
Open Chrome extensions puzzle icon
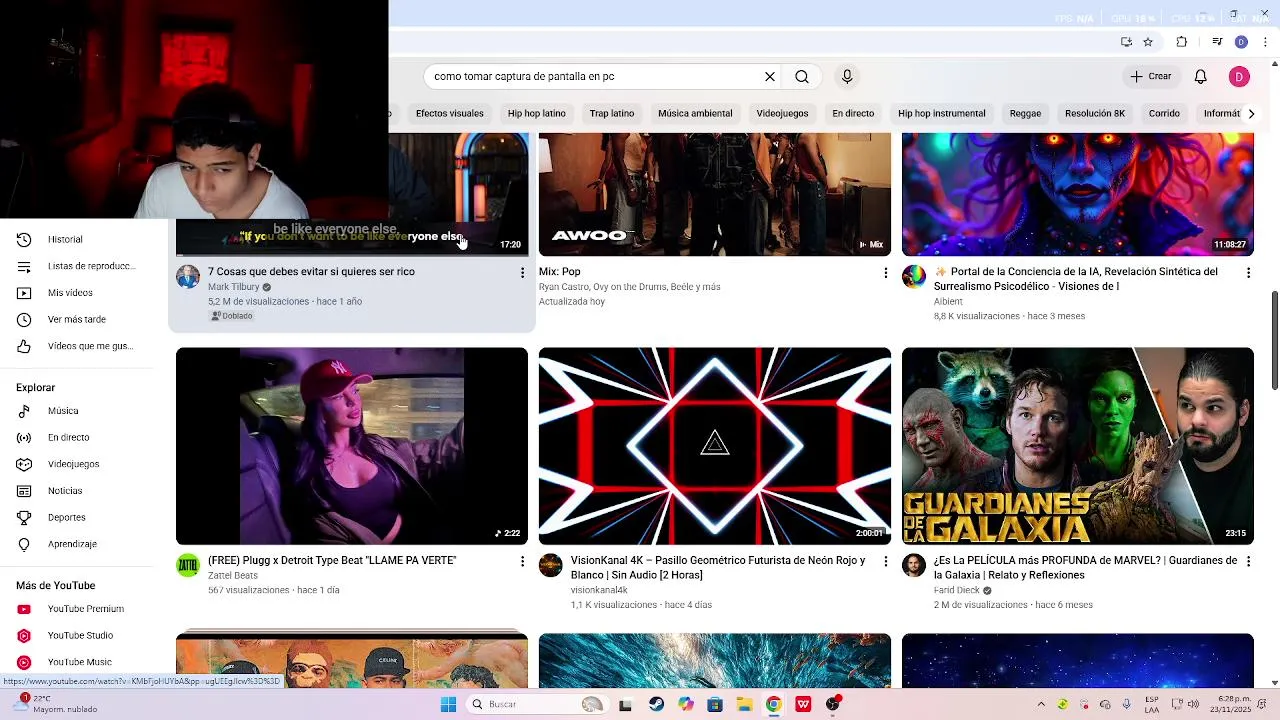coord(1182,42)
